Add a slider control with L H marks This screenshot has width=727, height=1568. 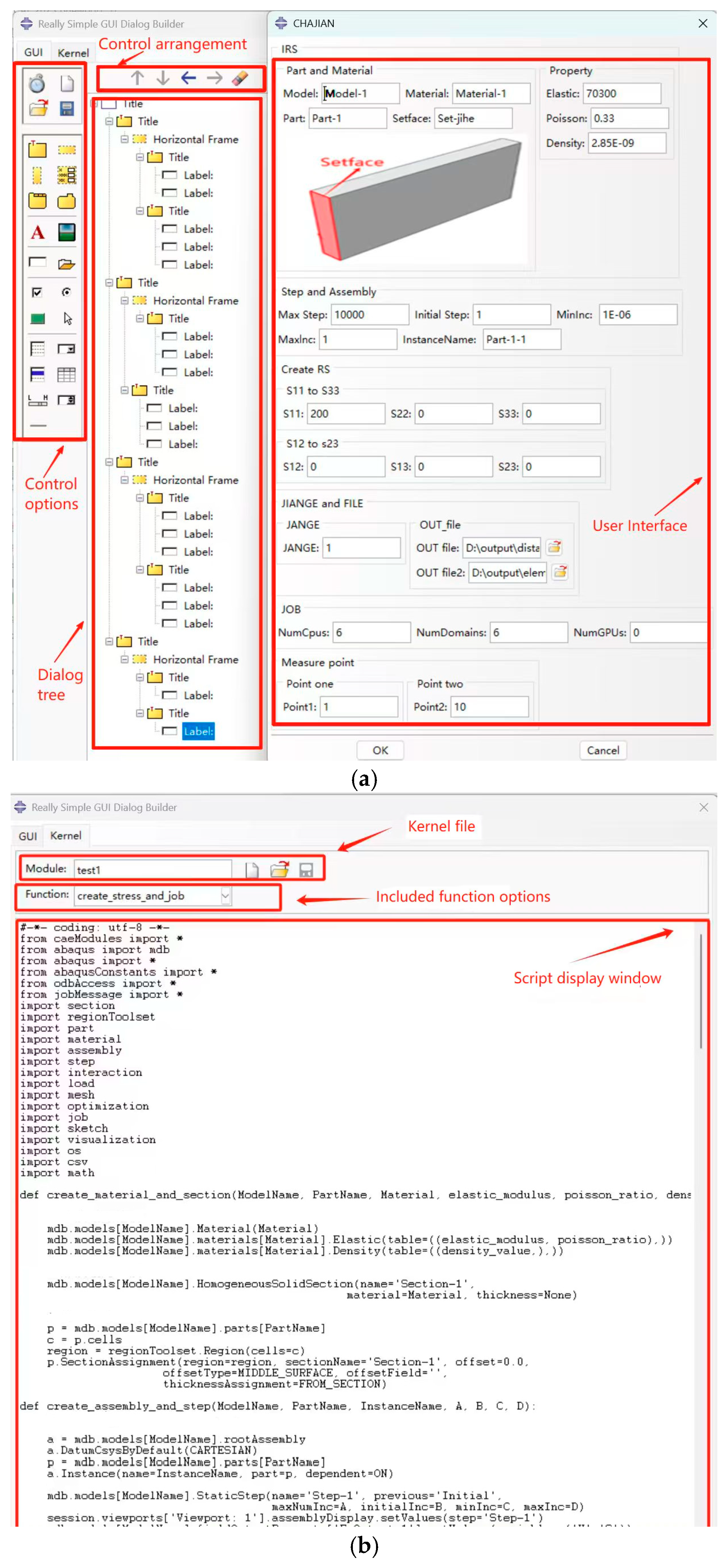[x=38, y=400]
